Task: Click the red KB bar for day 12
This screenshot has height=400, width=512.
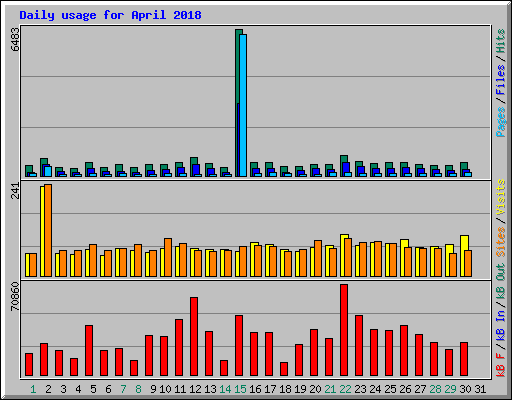Action: click(x=194, y=337)
